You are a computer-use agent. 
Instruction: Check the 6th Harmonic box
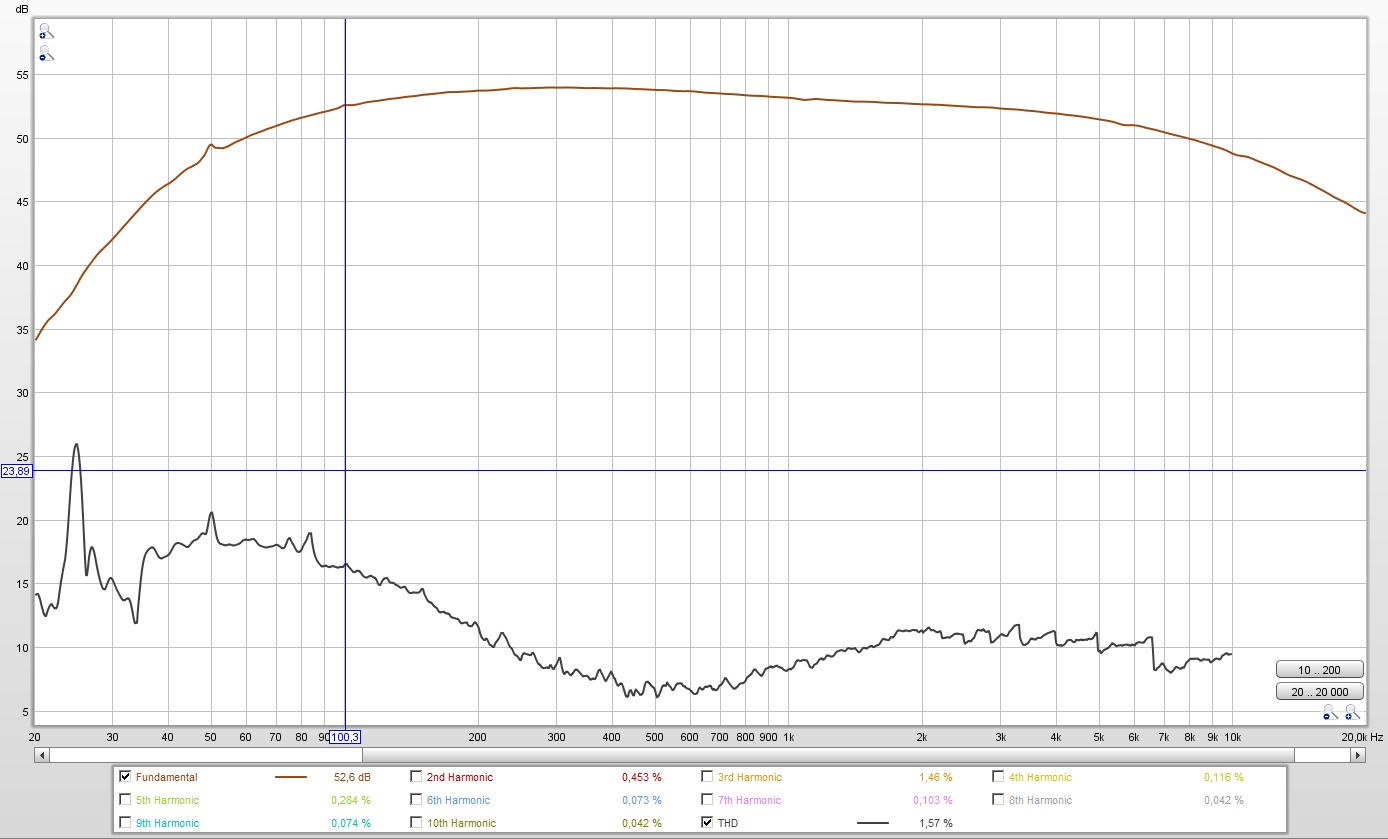[x=416, y=800]
